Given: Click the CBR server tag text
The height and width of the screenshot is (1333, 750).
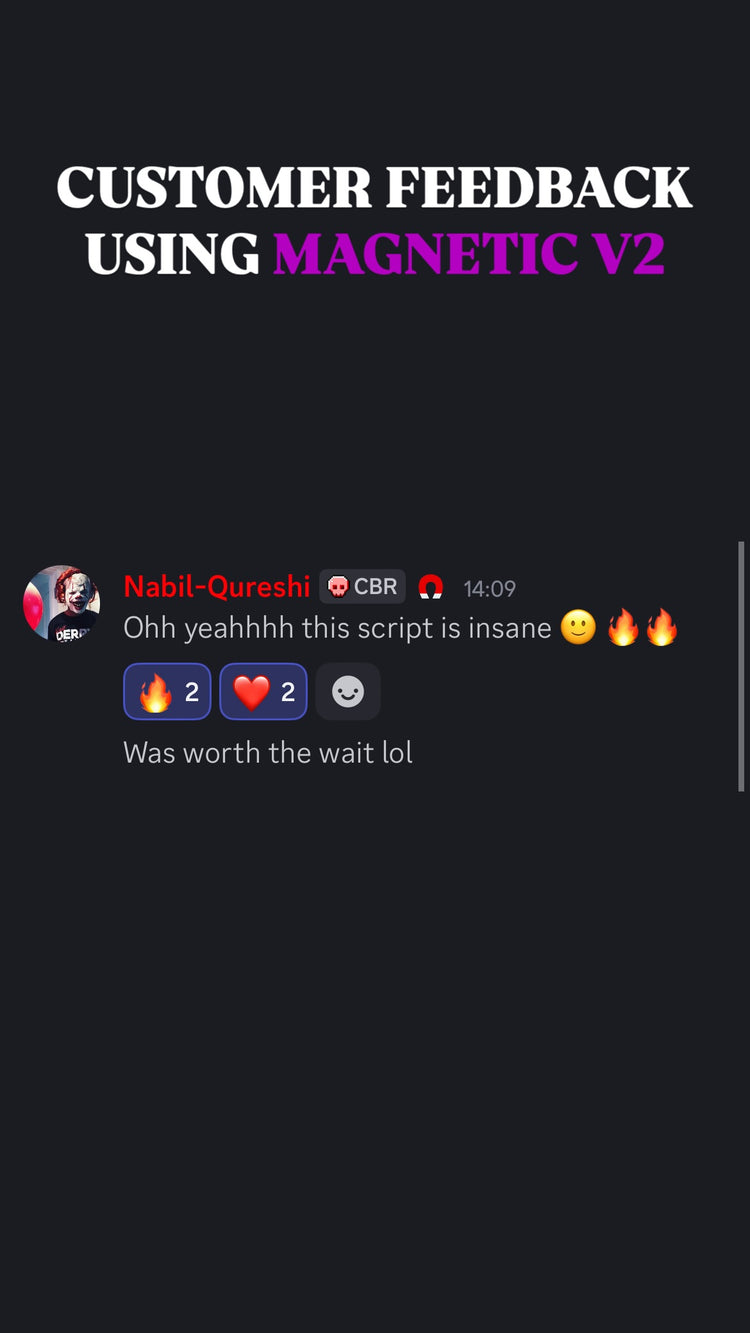Looking at the screenshot, I should tap(375, 587).
